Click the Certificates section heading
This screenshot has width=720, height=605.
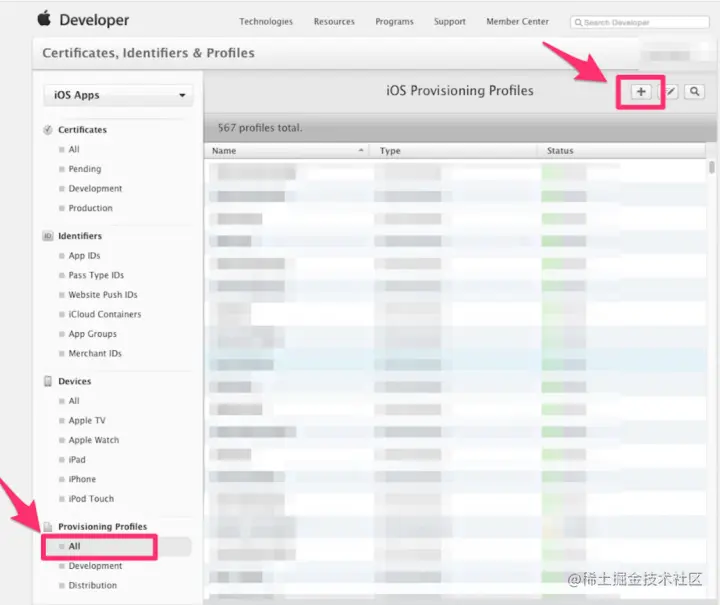tap(82, 130)
